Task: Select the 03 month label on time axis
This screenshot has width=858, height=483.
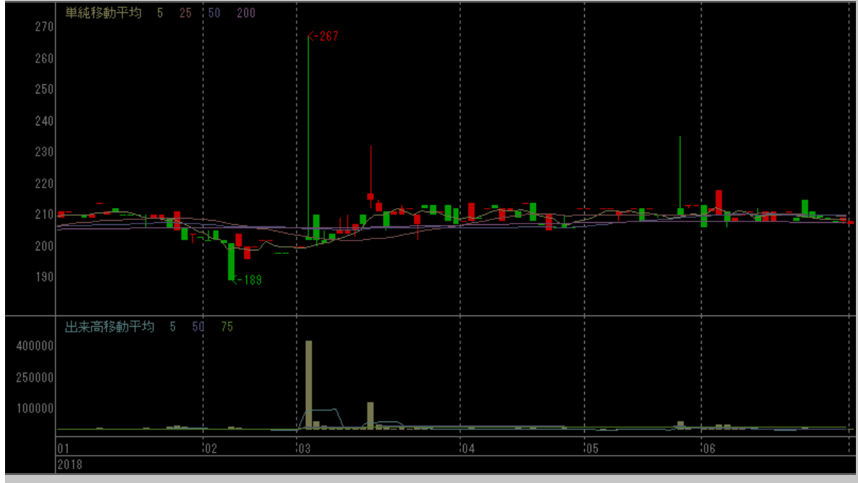Action: 304,449
